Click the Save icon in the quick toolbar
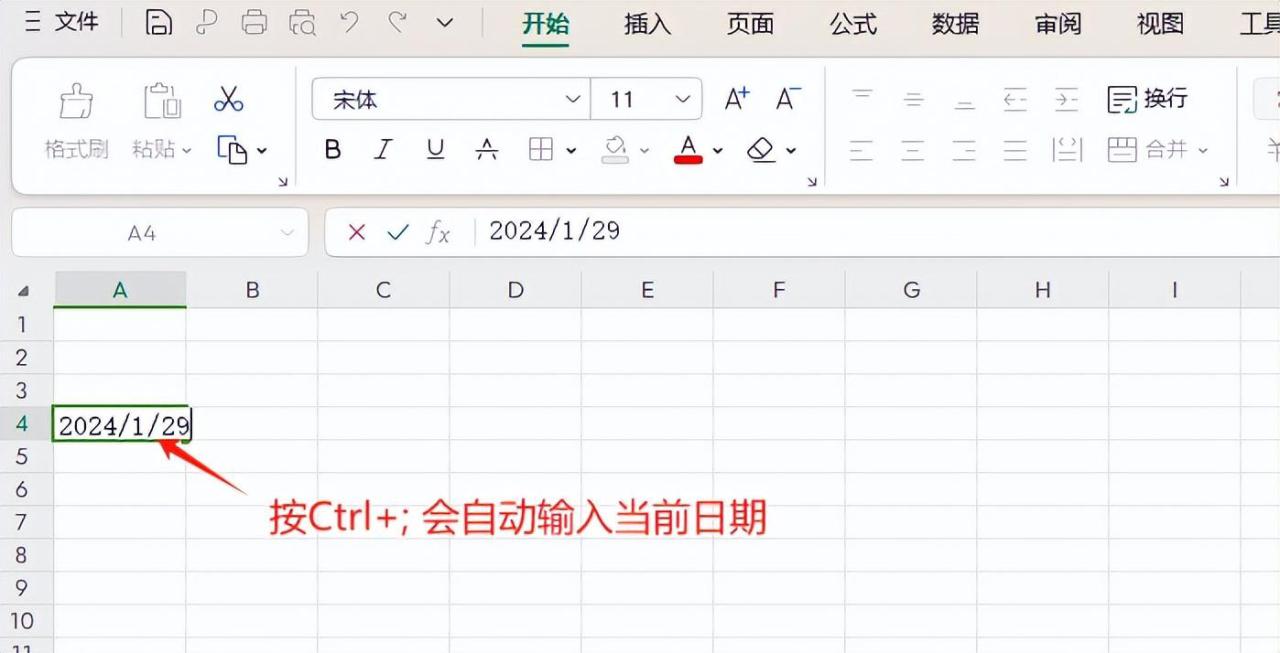This screenshot has height=653, width=1280. coord(158,22)
